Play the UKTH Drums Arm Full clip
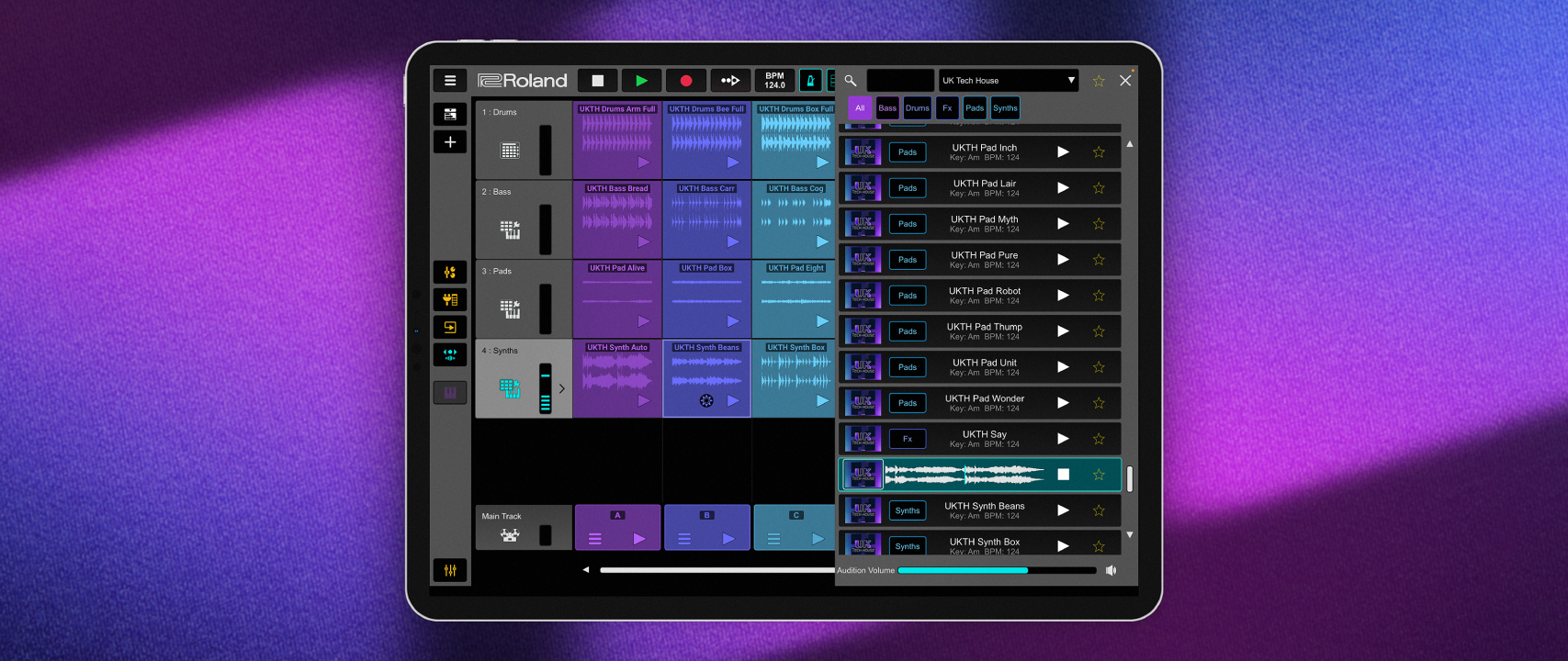1568x661 pixels. point(644,162)
